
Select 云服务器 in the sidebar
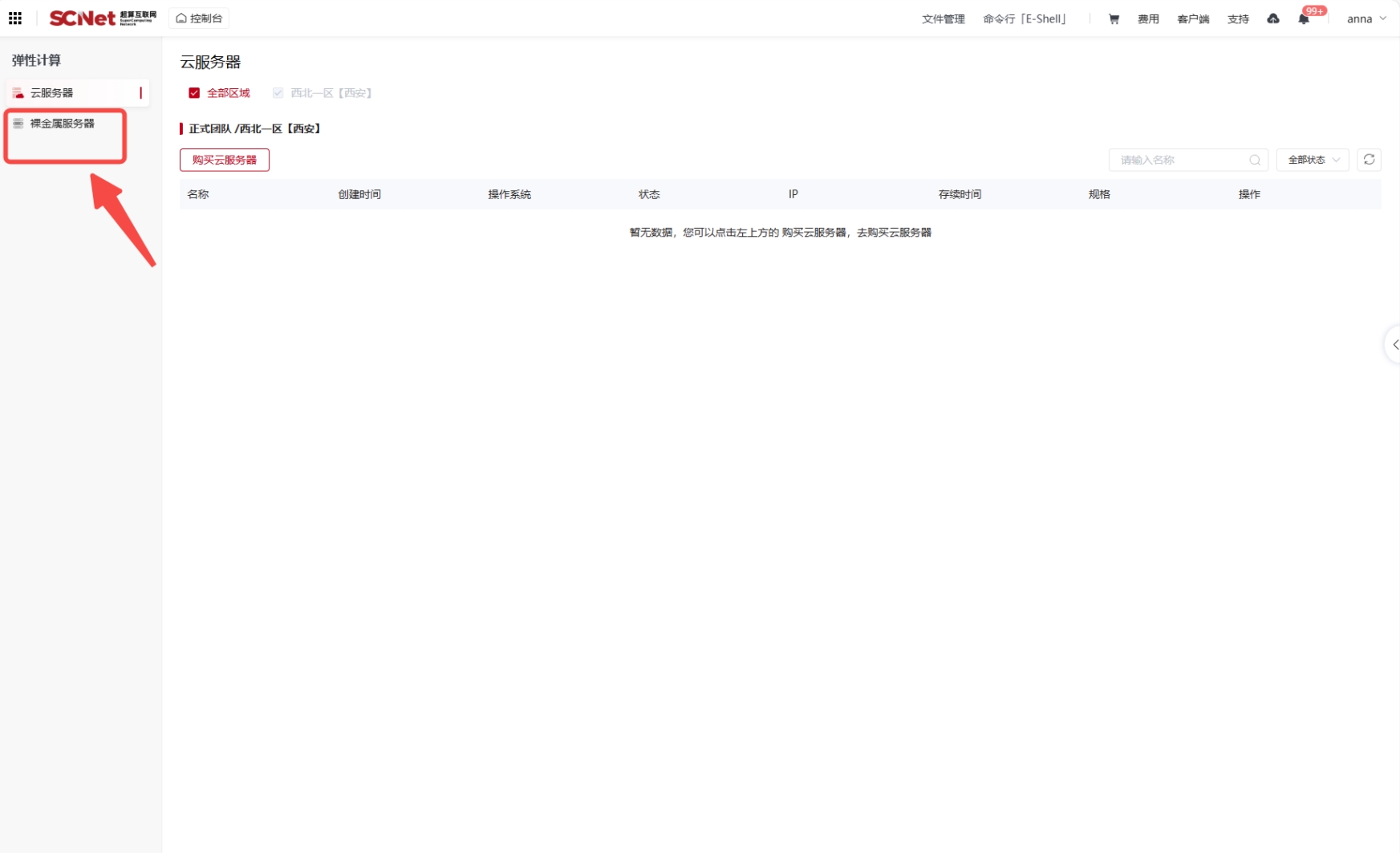point(52,93)
